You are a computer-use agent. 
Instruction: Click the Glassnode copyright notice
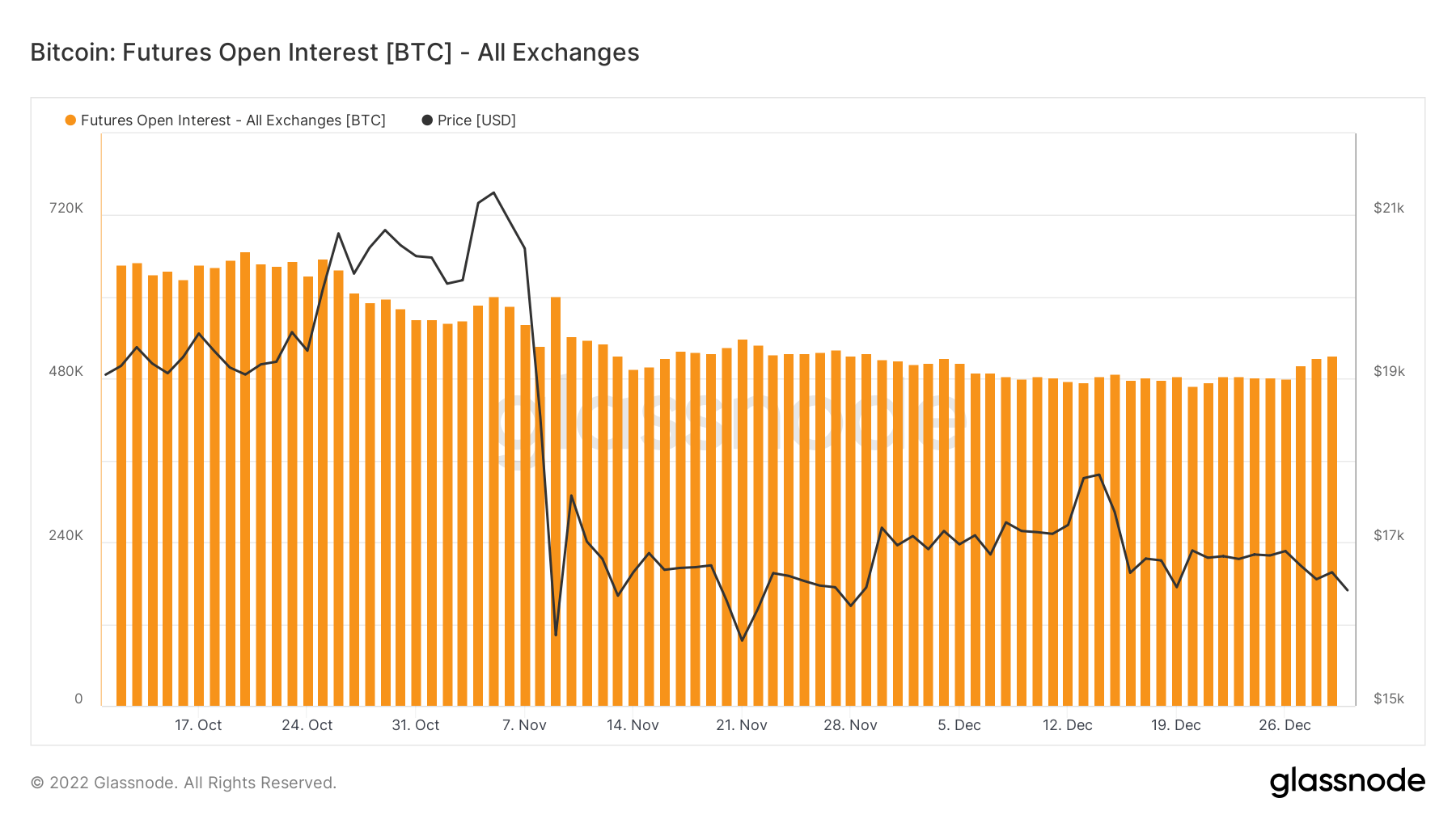[x=184, y=783]
